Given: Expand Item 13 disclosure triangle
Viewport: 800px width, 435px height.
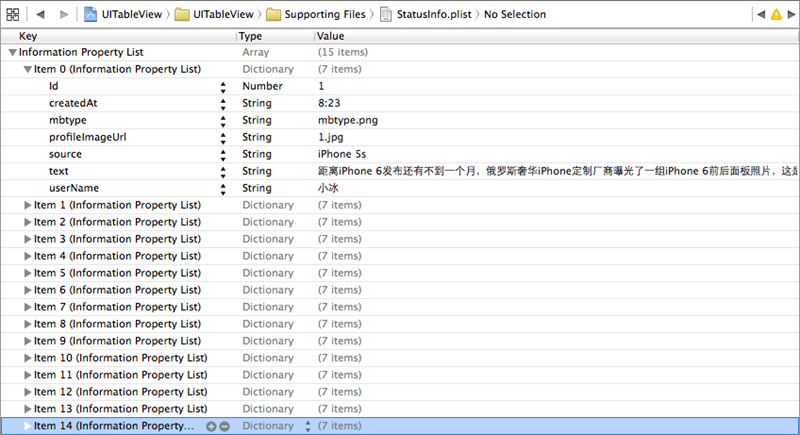Looking at the screenshot, I should [x=28, y=409].
